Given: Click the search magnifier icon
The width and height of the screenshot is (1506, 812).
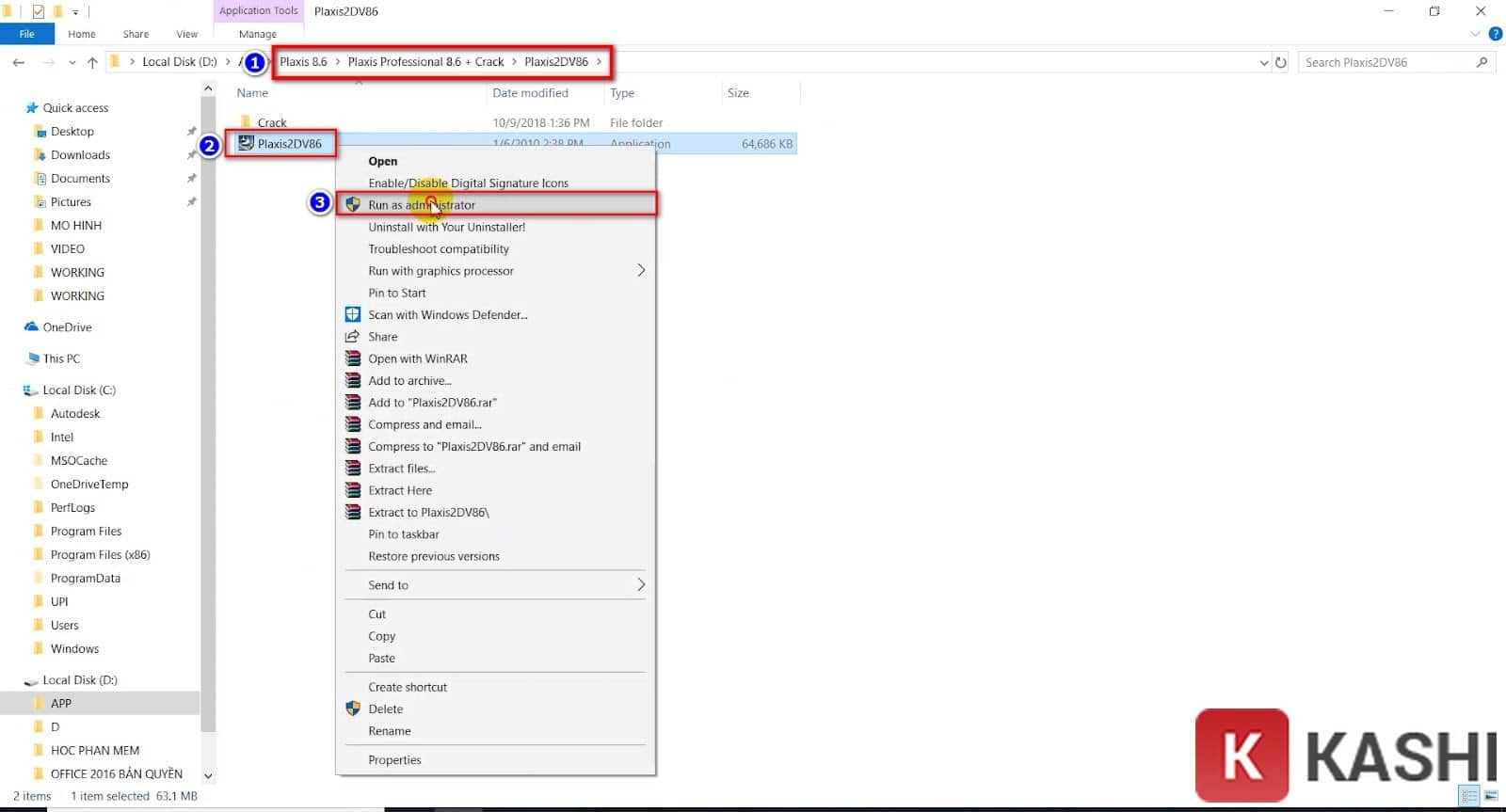Looking at the screenshot, I should pyautogui.click(x=1482, y=62).
